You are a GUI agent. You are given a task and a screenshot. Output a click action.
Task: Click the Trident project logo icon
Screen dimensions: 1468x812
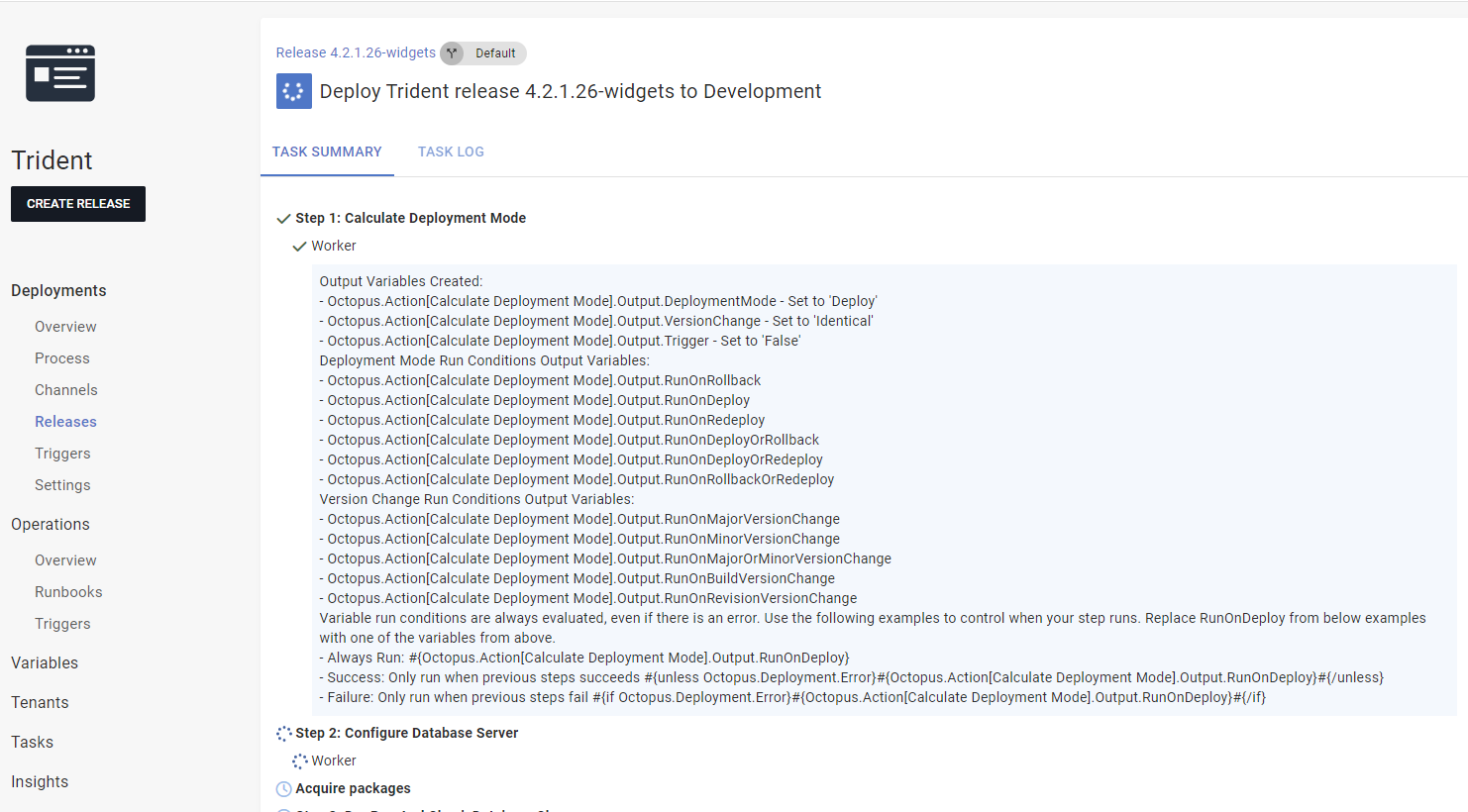[60, 73]
